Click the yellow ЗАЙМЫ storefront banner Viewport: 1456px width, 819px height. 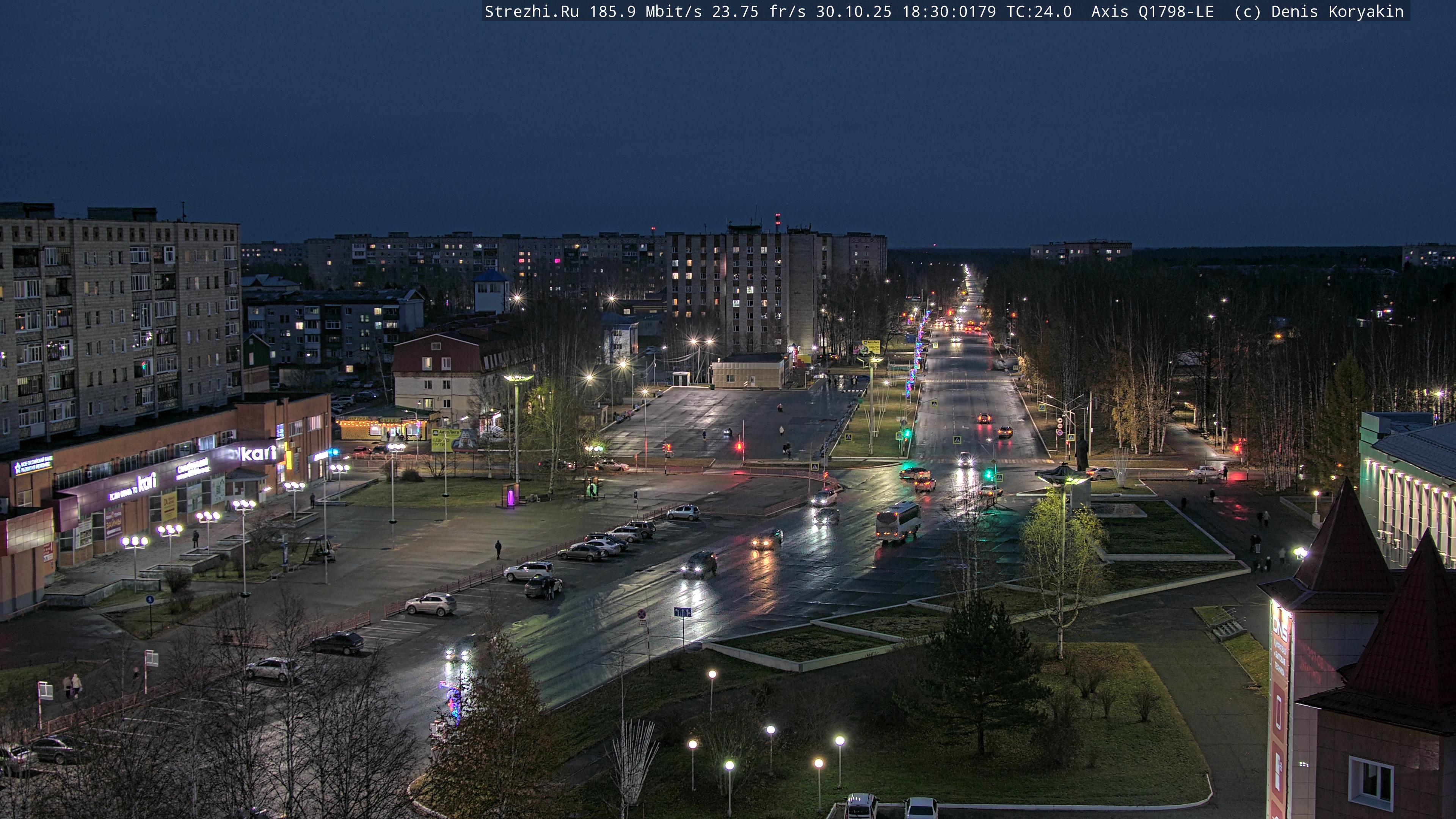tap(113, 523)
